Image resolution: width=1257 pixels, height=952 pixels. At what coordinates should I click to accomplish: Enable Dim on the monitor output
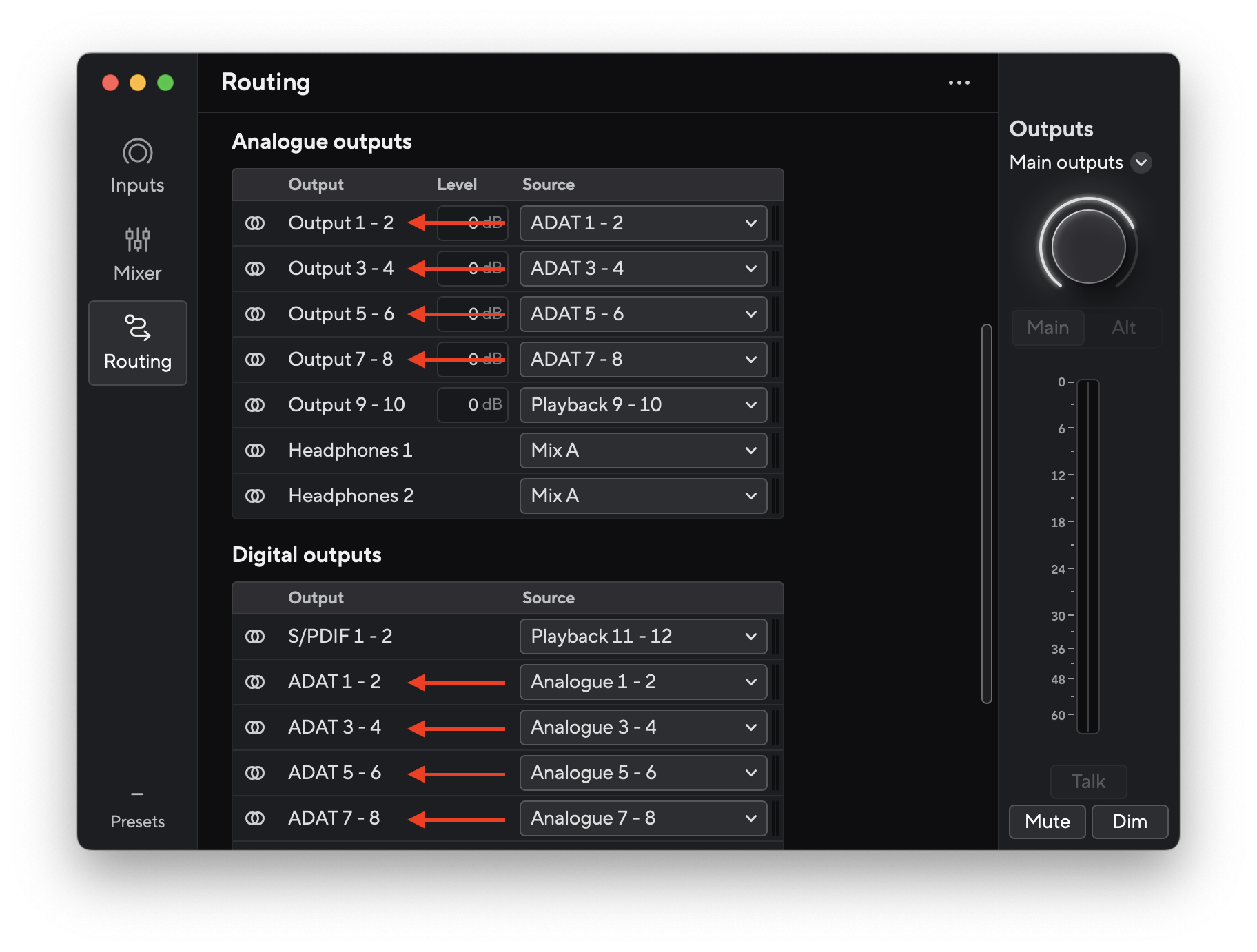click(x=1129, y=821)
